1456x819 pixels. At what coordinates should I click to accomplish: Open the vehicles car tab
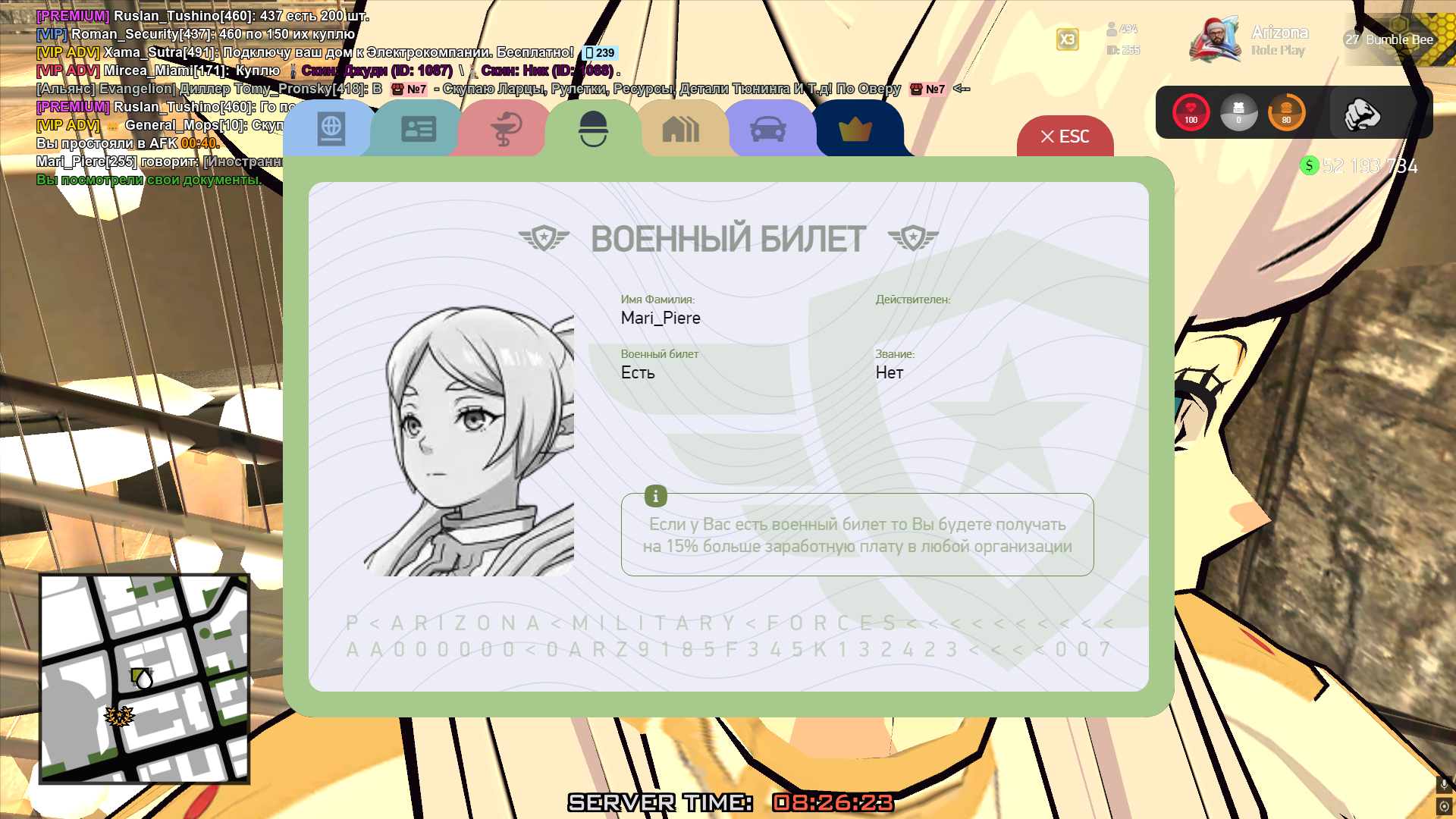click(767, 129)
